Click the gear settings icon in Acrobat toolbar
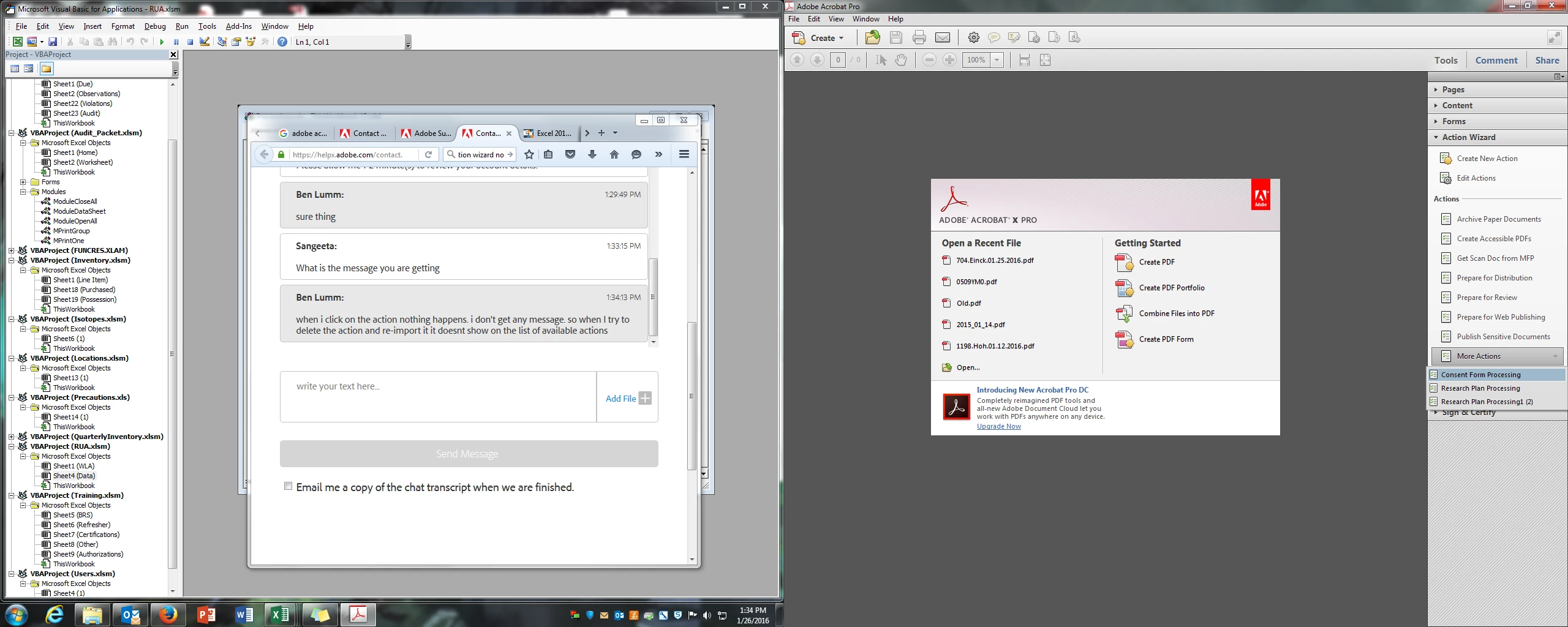This screenshot has width=1568, height=627. 973,37
